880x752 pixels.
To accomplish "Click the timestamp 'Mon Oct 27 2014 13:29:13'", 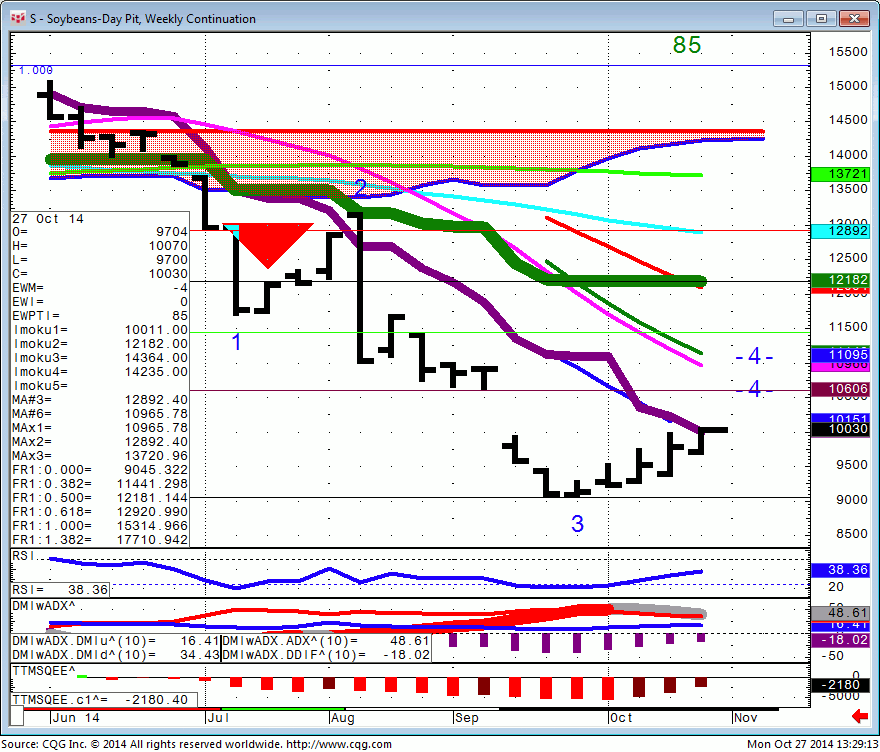I will [812, 744].
